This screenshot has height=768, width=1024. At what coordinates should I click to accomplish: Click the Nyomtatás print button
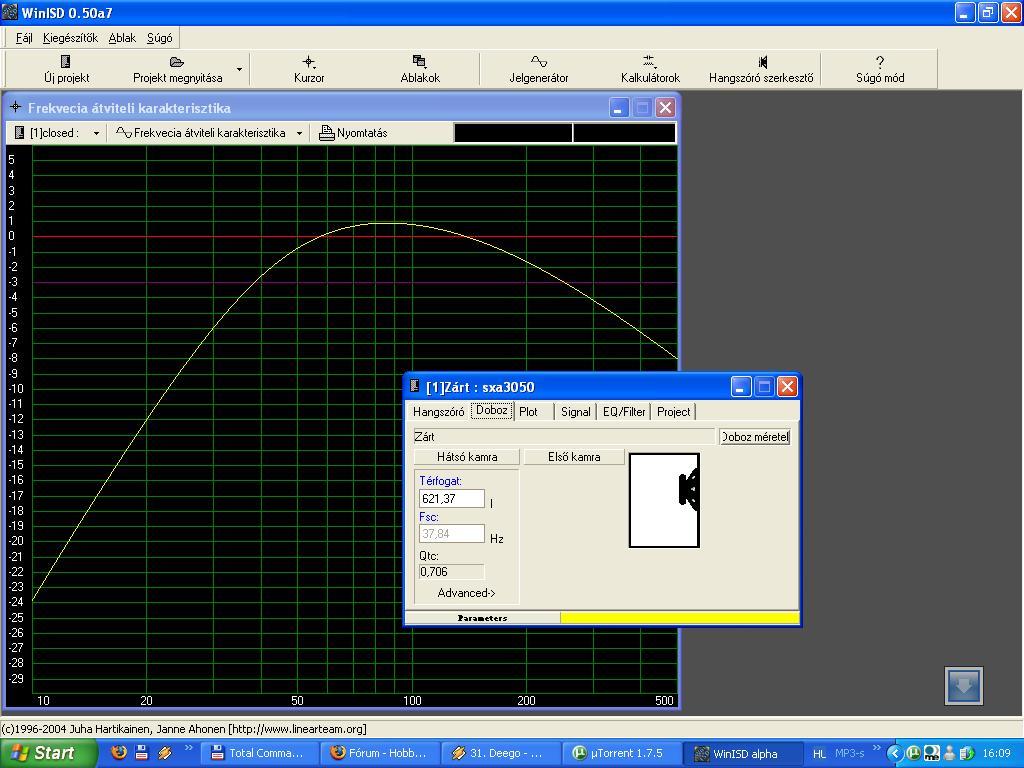pos(353,133)
